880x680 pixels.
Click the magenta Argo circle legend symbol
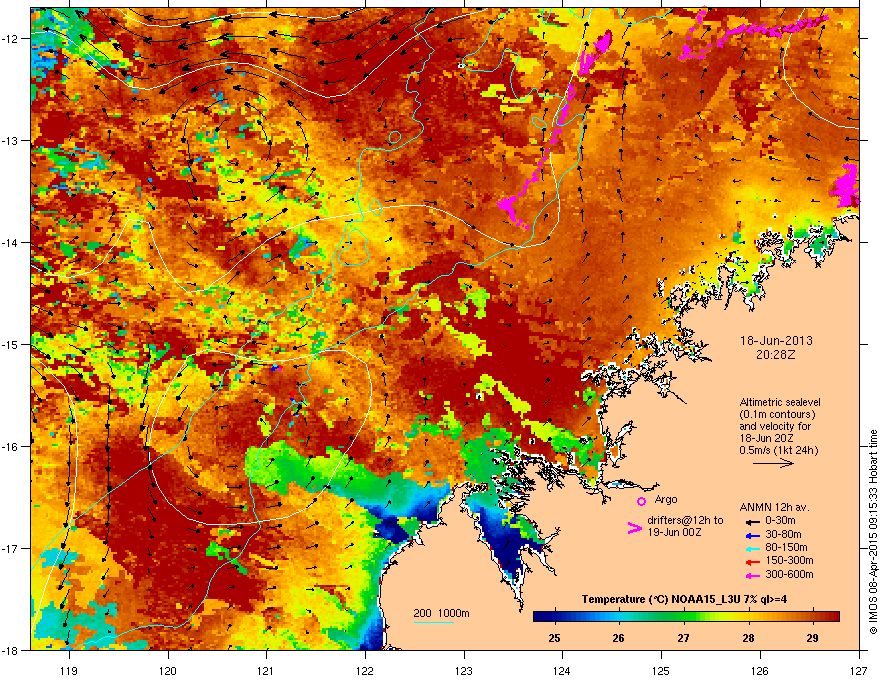641,501
